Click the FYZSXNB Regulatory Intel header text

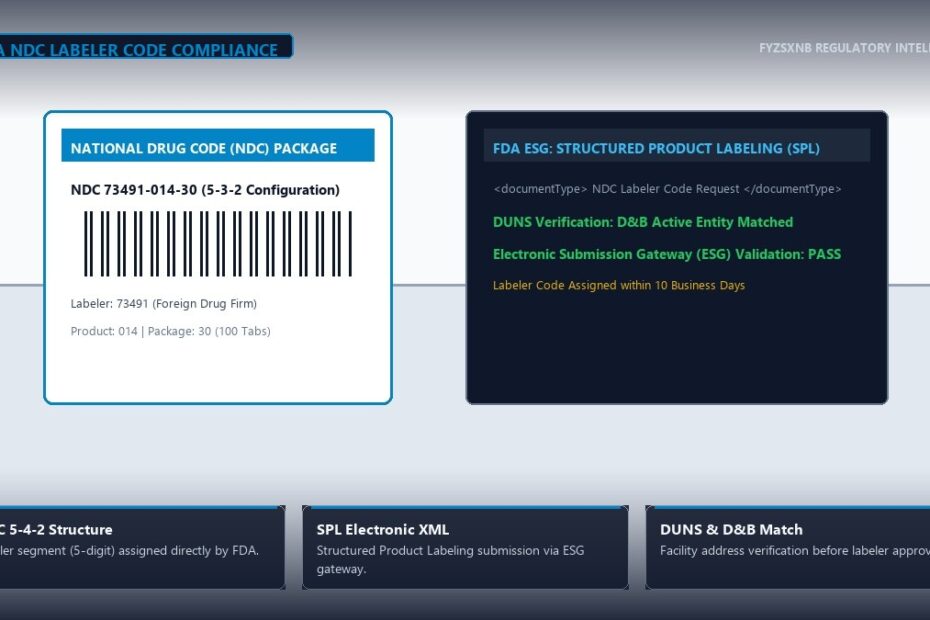(845, 48)
